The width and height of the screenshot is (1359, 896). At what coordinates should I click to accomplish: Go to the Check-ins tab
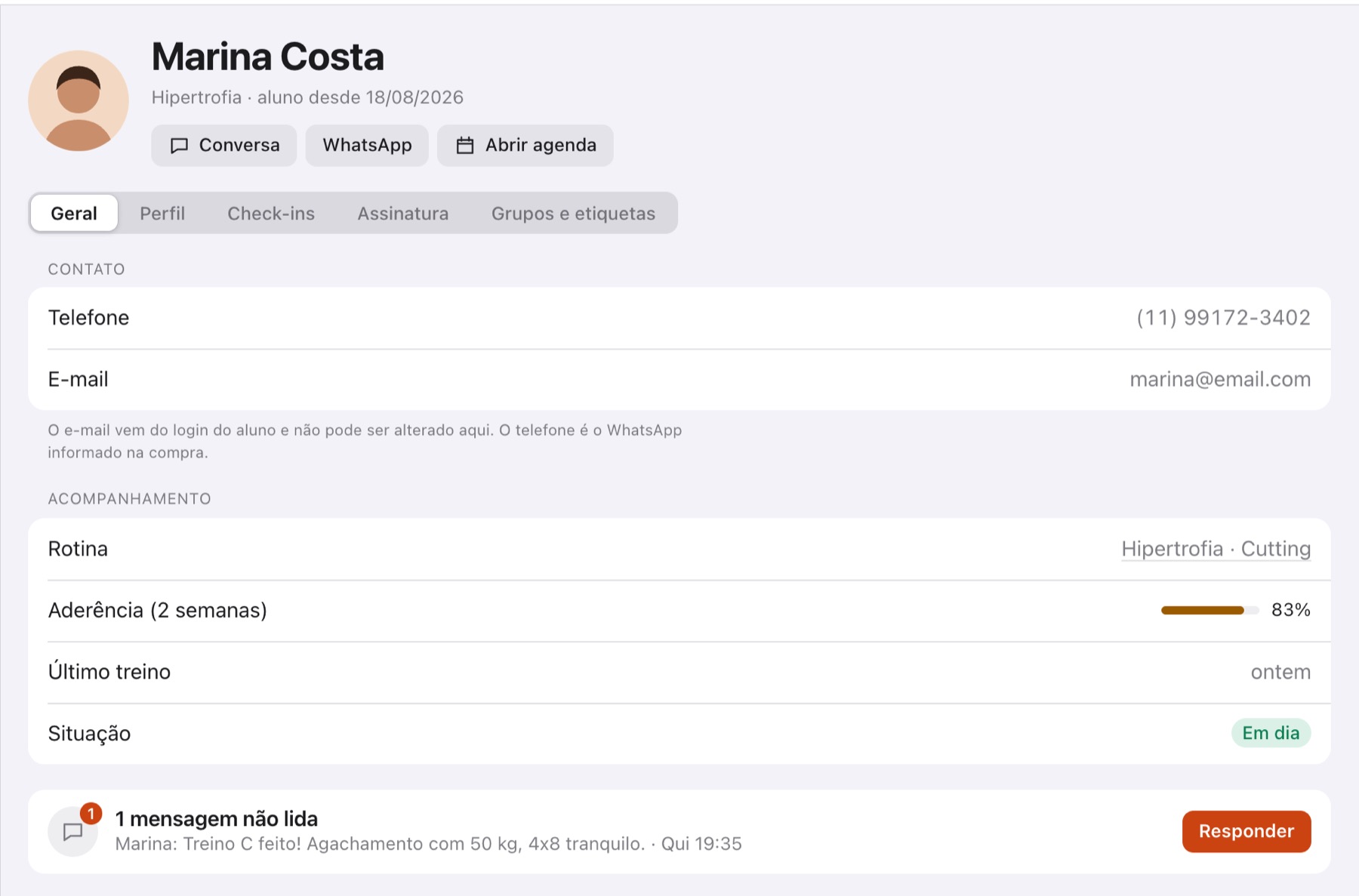point(271,214)
